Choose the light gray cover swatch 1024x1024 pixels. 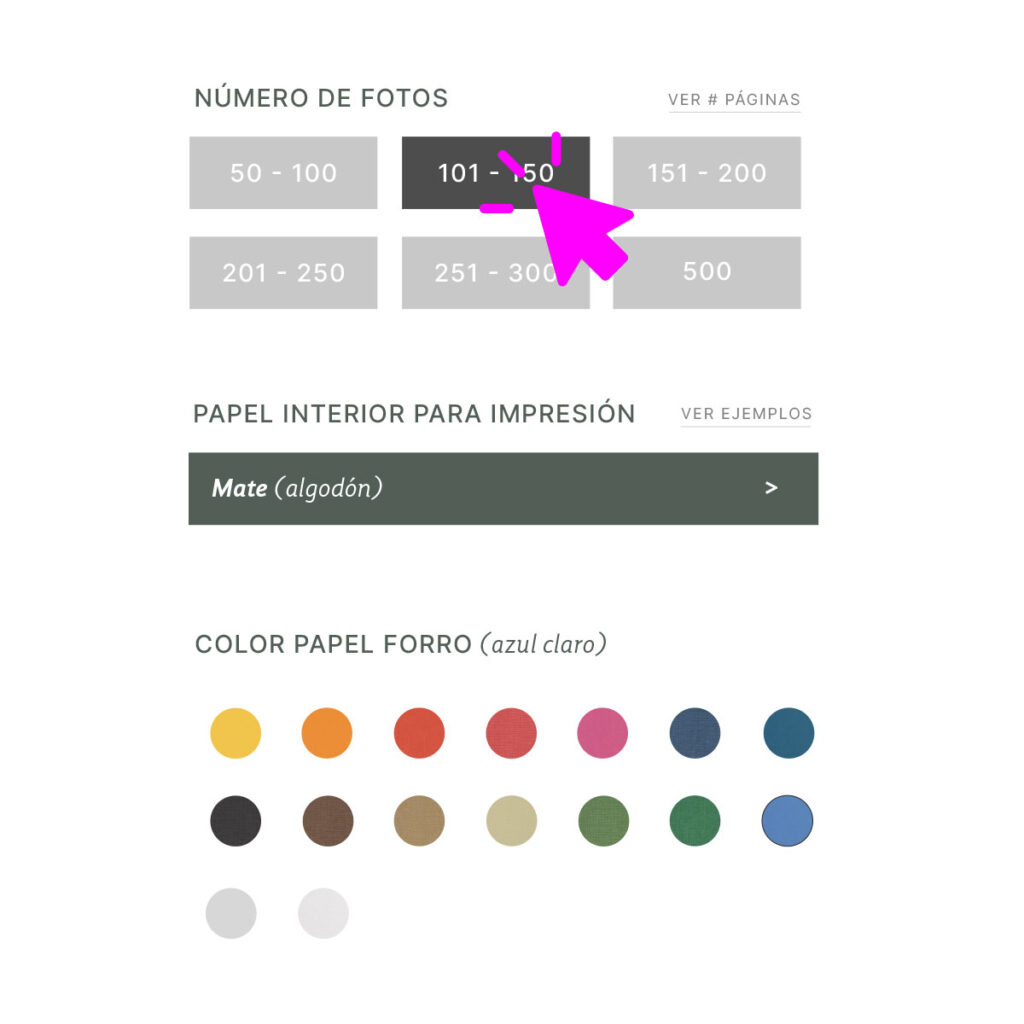pyautogui.click(x=231, y=913)
